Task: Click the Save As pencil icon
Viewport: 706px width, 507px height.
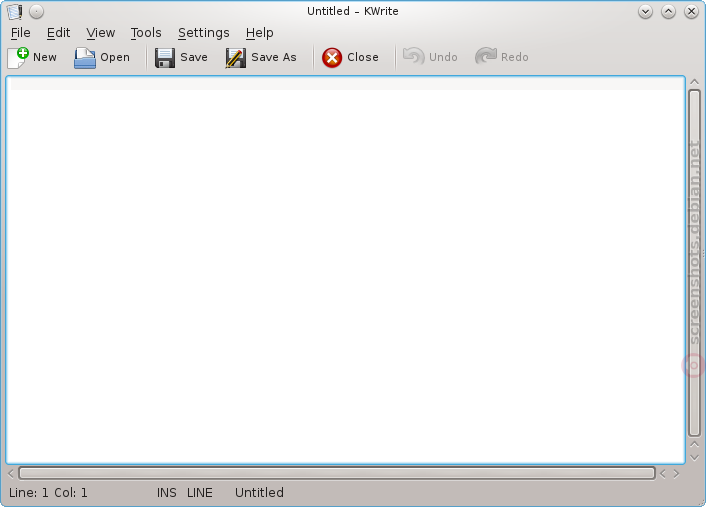Action: point(235,58)
